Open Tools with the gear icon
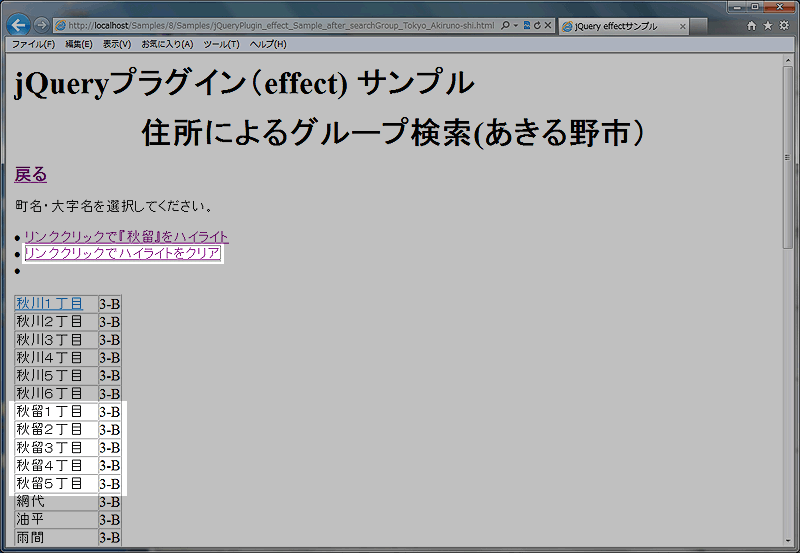The width and height of the screenshot is (800, 553). pos(784,26)
